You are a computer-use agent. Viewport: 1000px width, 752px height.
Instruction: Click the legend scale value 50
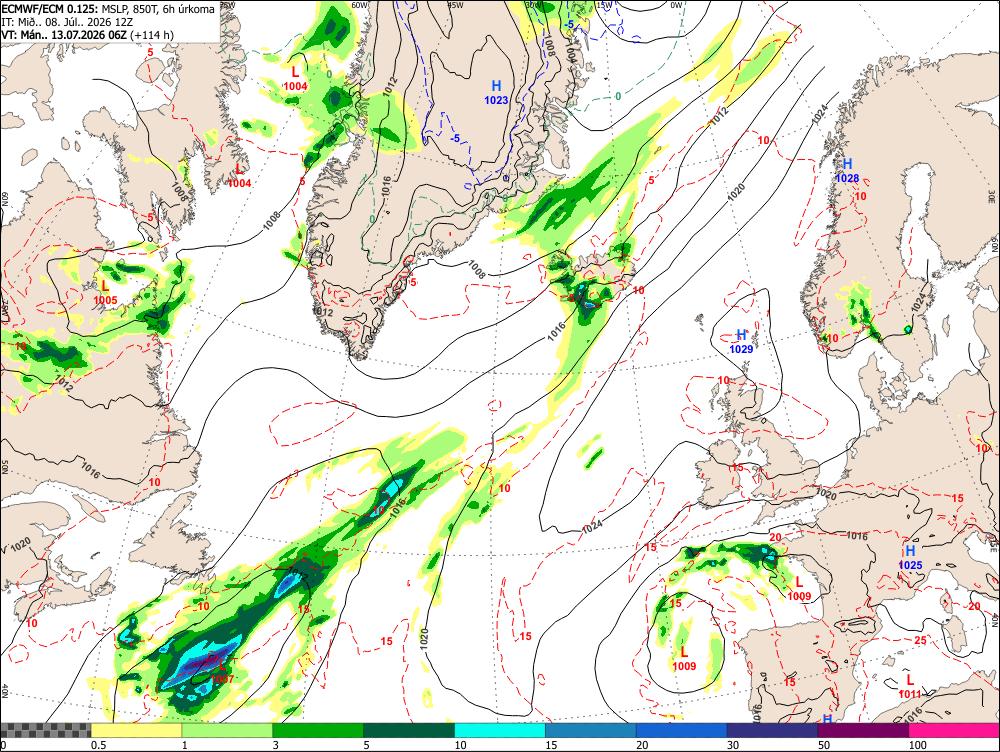click(x=824, y=745)
